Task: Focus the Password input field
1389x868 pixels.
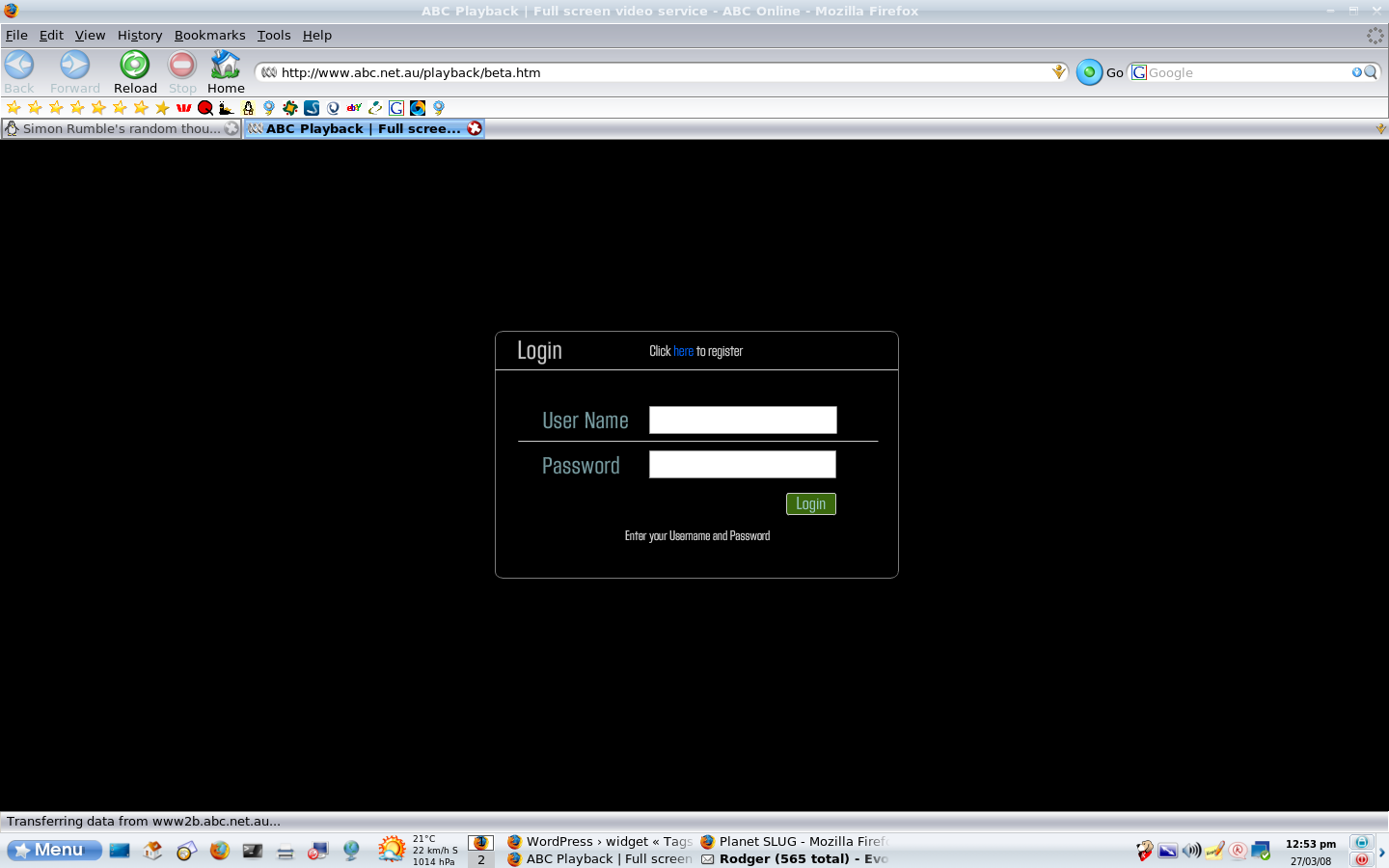Action: tap(743, 465)
